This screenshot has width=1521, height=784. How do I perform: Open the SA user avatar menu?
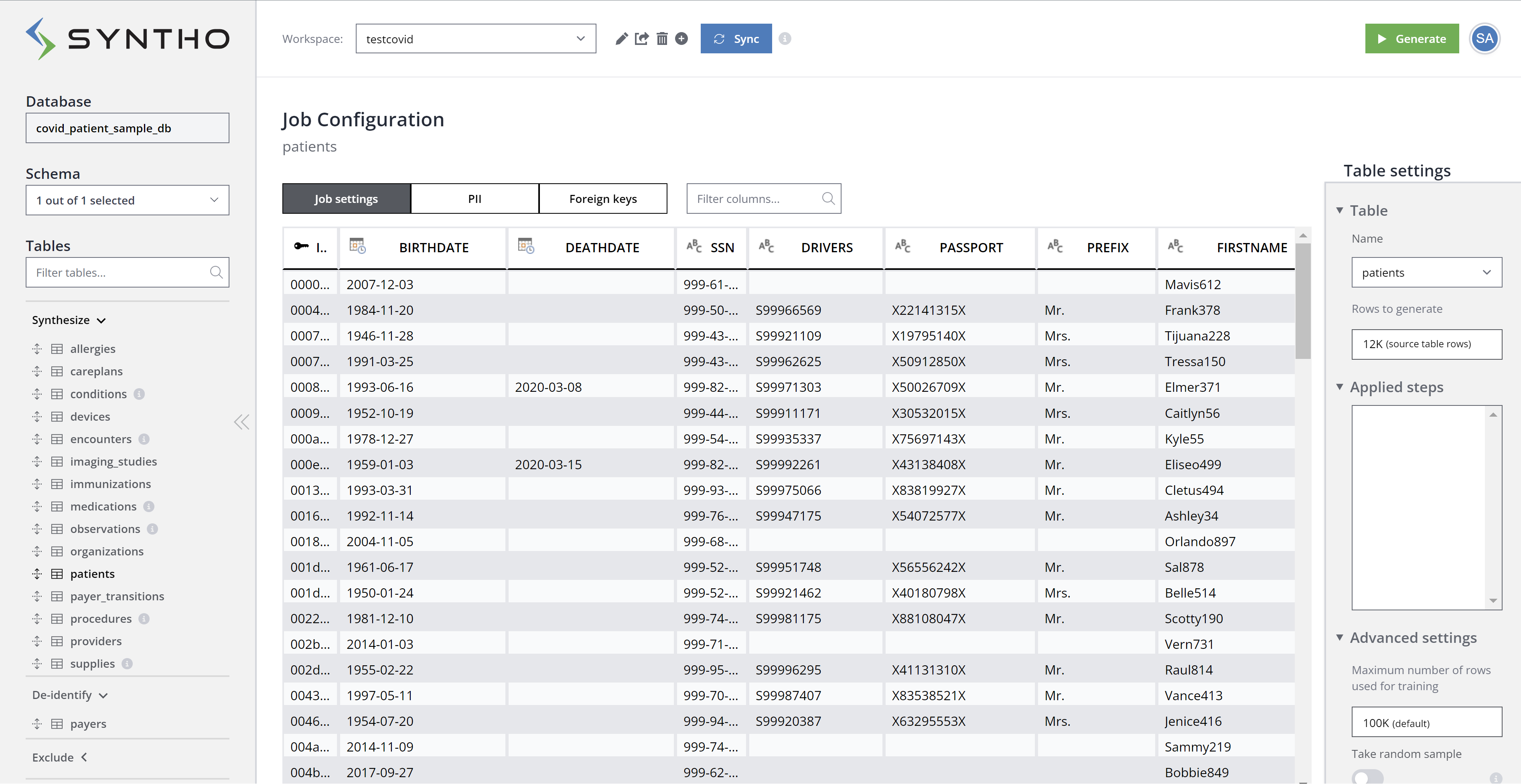tap(1484, 39)
